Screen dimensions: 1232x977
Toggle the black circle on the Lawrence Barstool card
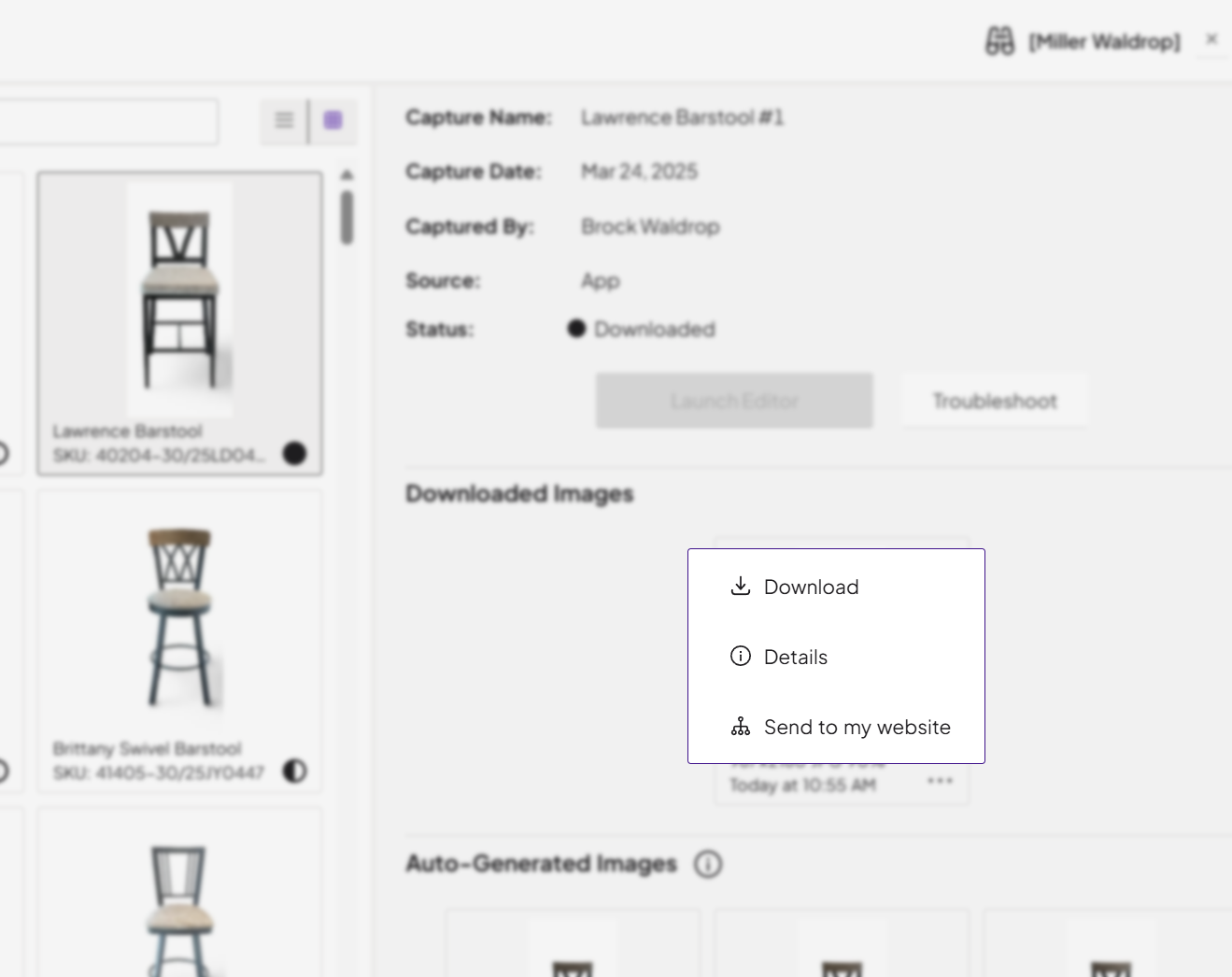[294, 454]
